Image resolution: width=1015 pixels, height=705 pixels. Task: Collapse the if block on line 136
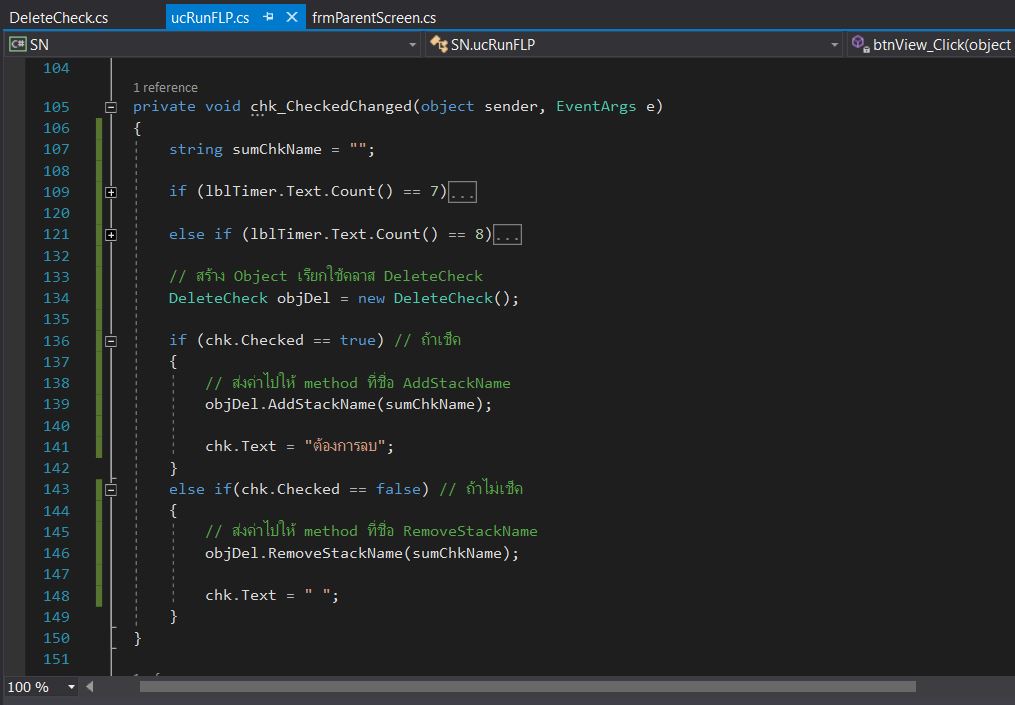click(111, 341)
